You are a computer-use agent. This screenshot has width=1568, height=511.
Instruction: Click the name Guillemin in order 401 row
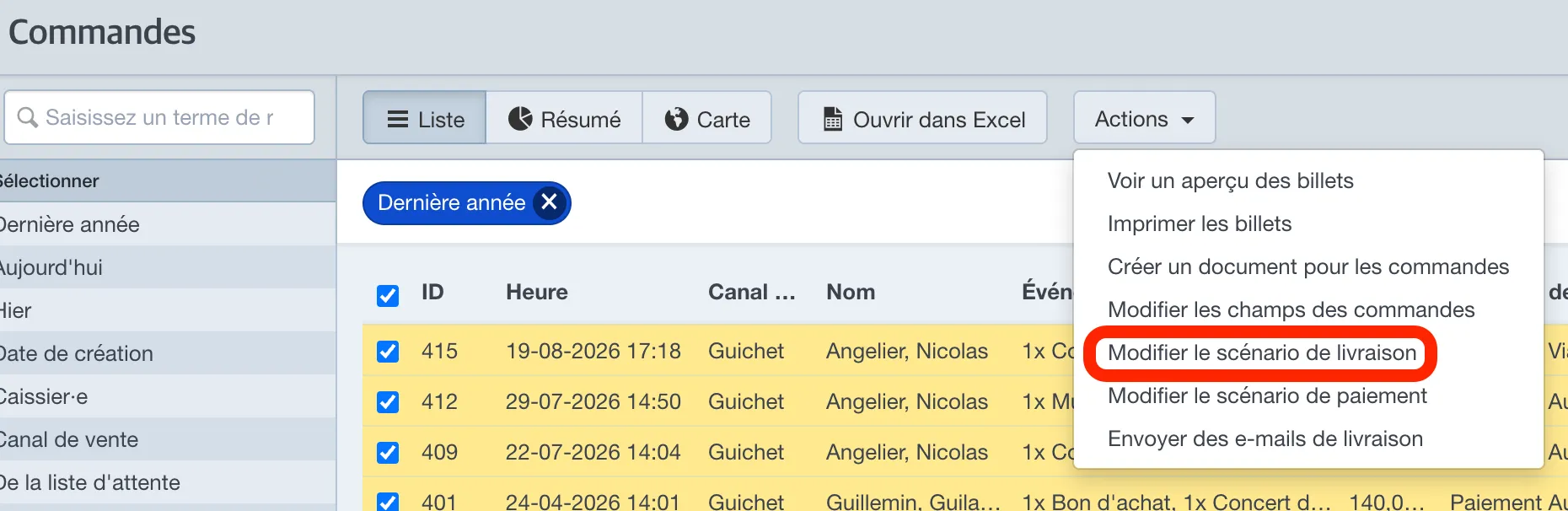click(x=914, y=502)
